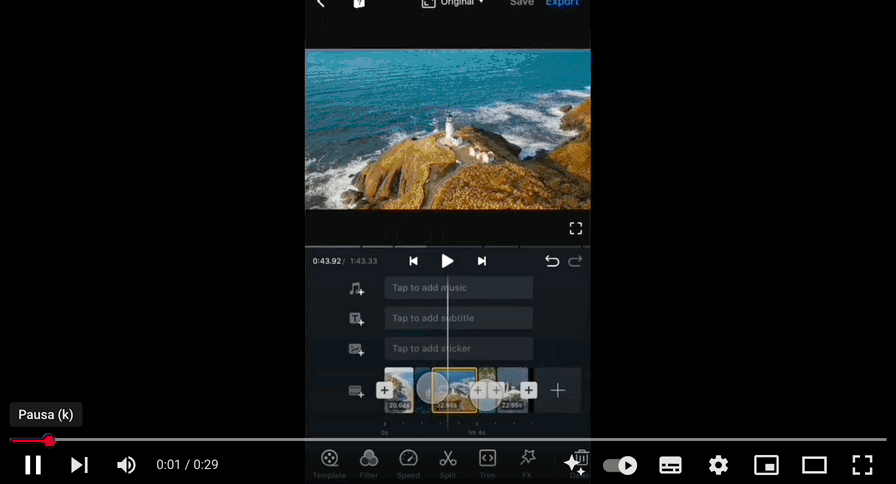Tap the editor's play button
The image size is (896, 484).
pyautogui.click(x=447, y=261)
